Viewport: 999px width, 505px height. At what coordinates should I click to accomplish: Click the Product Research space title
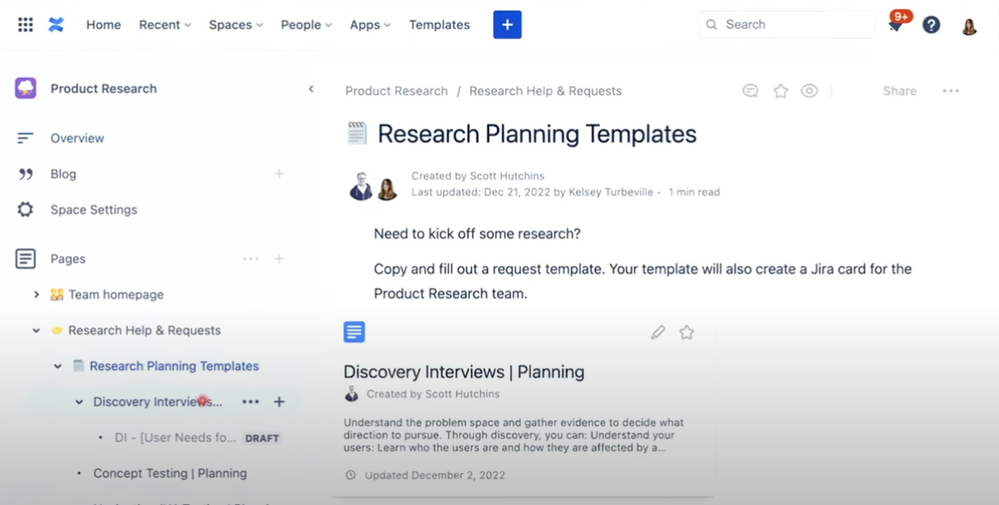pos(103,89)
